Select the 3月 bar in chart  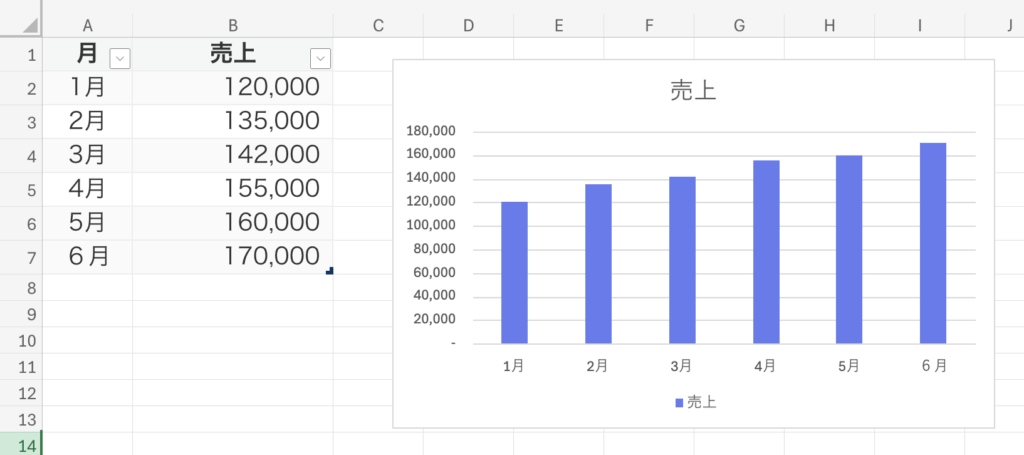point(681,260)
